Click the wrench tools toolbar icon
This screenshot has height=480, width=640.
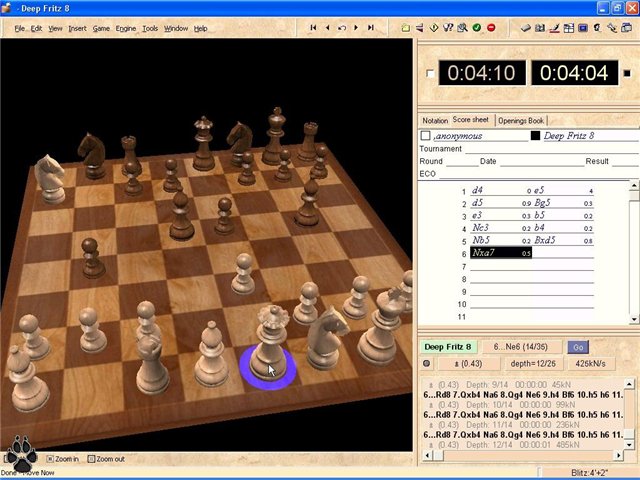click(611, 28)
